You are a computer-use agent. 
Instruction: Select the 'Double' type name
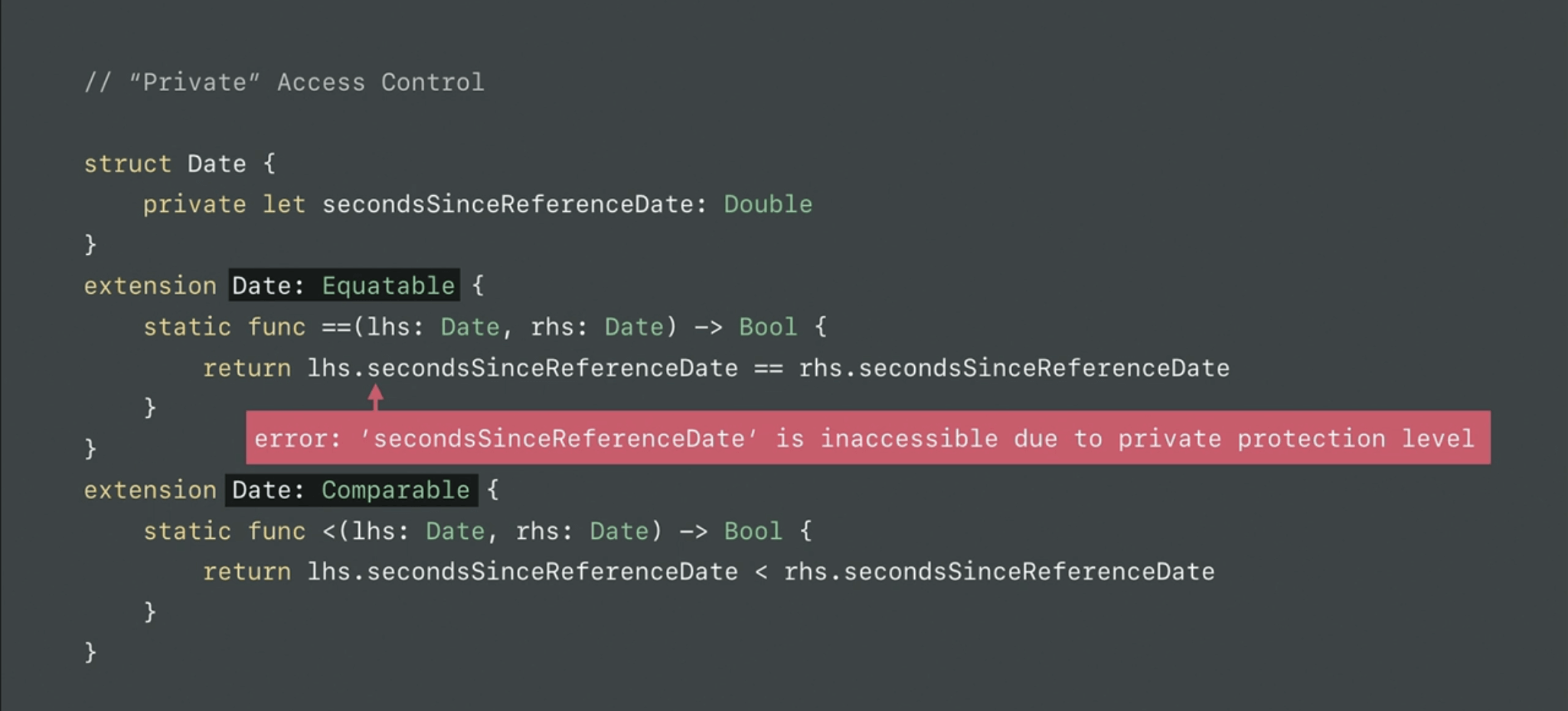(x=768, y=204)
